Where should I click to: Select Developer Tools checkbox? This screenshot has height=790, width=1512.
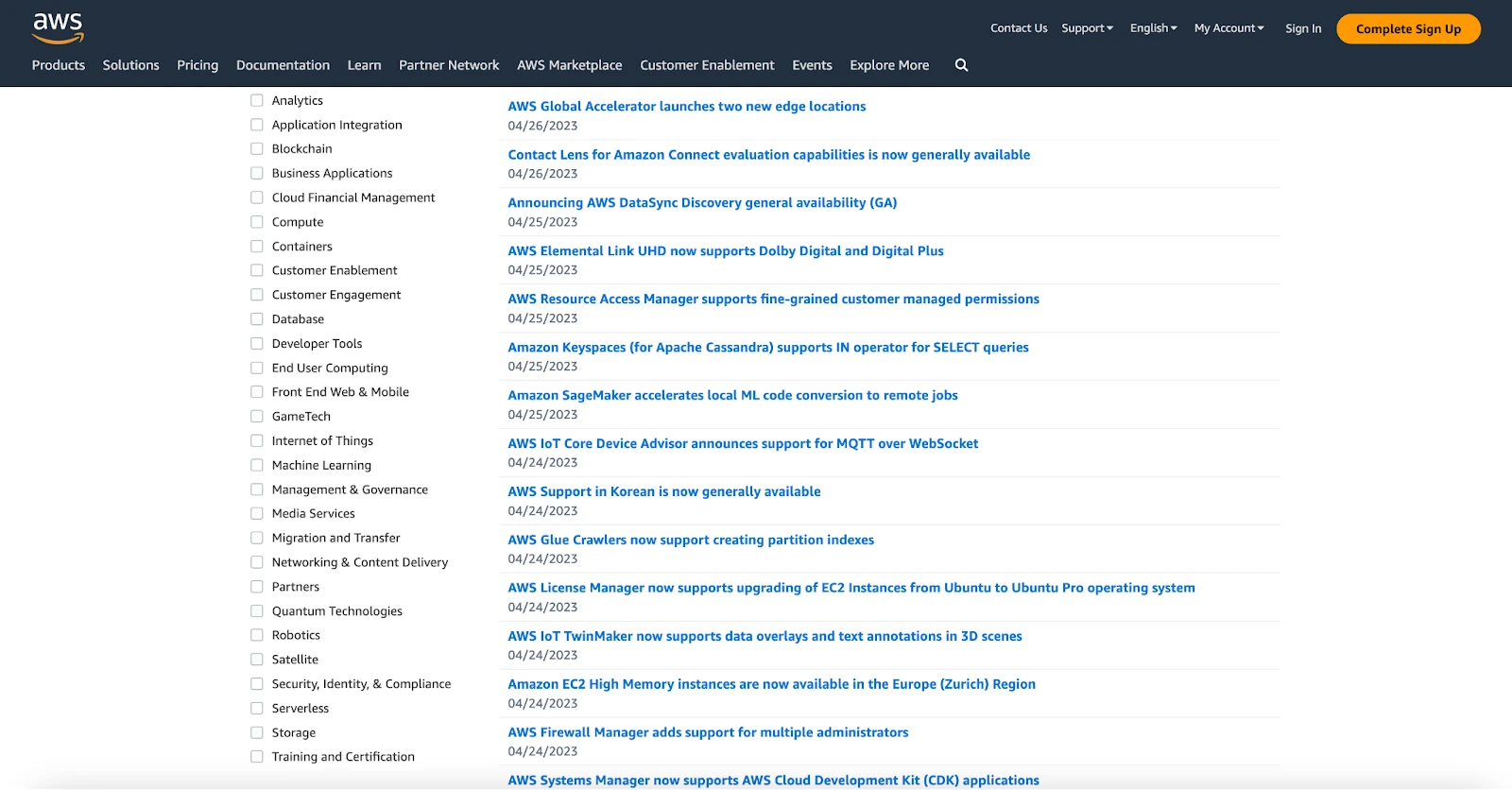[257, 343]
